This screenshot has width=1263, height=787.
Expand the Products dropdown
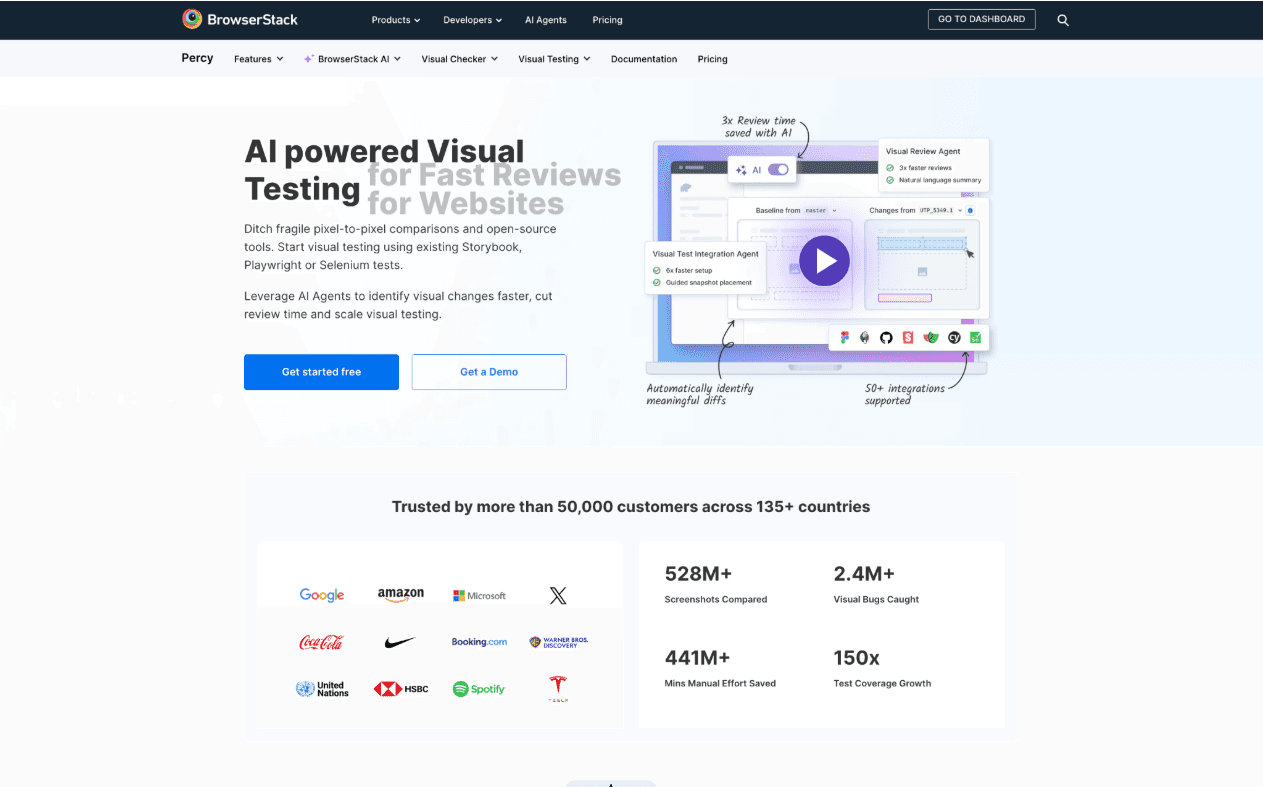coord(396,20)
